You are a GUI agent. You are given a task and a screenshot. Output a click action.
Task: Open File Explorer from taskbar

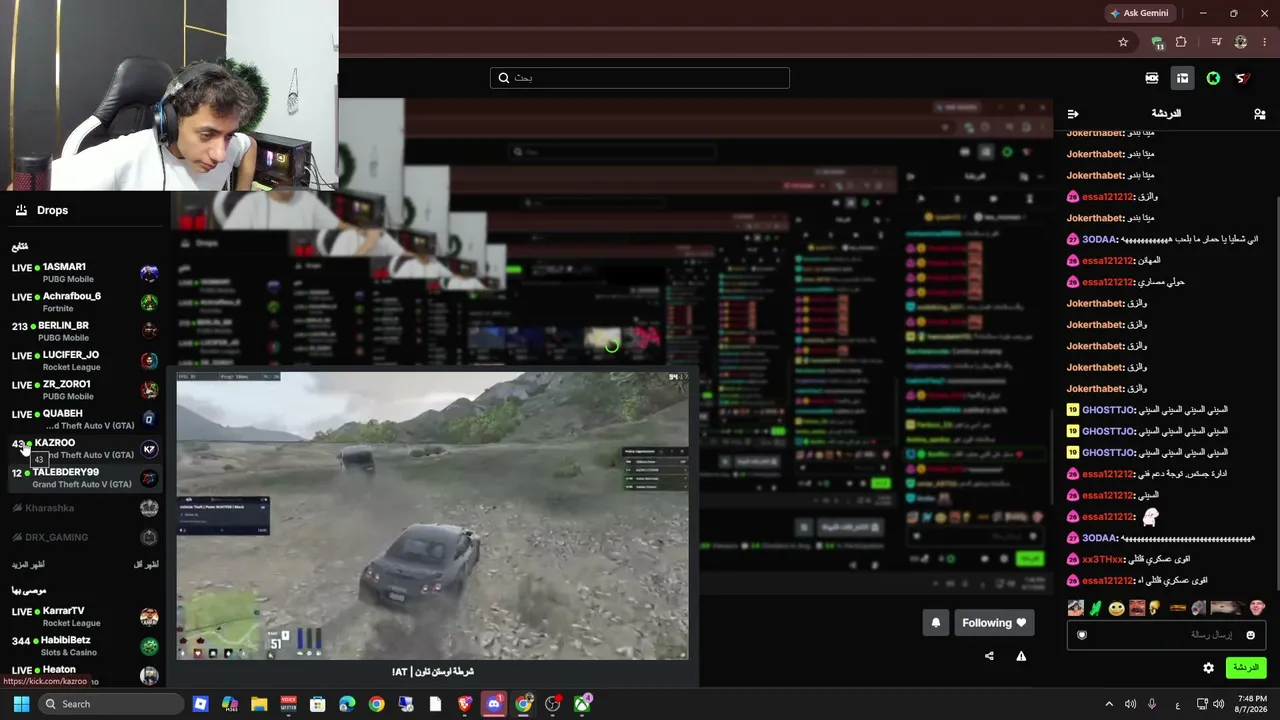click(x=259, y=704)
